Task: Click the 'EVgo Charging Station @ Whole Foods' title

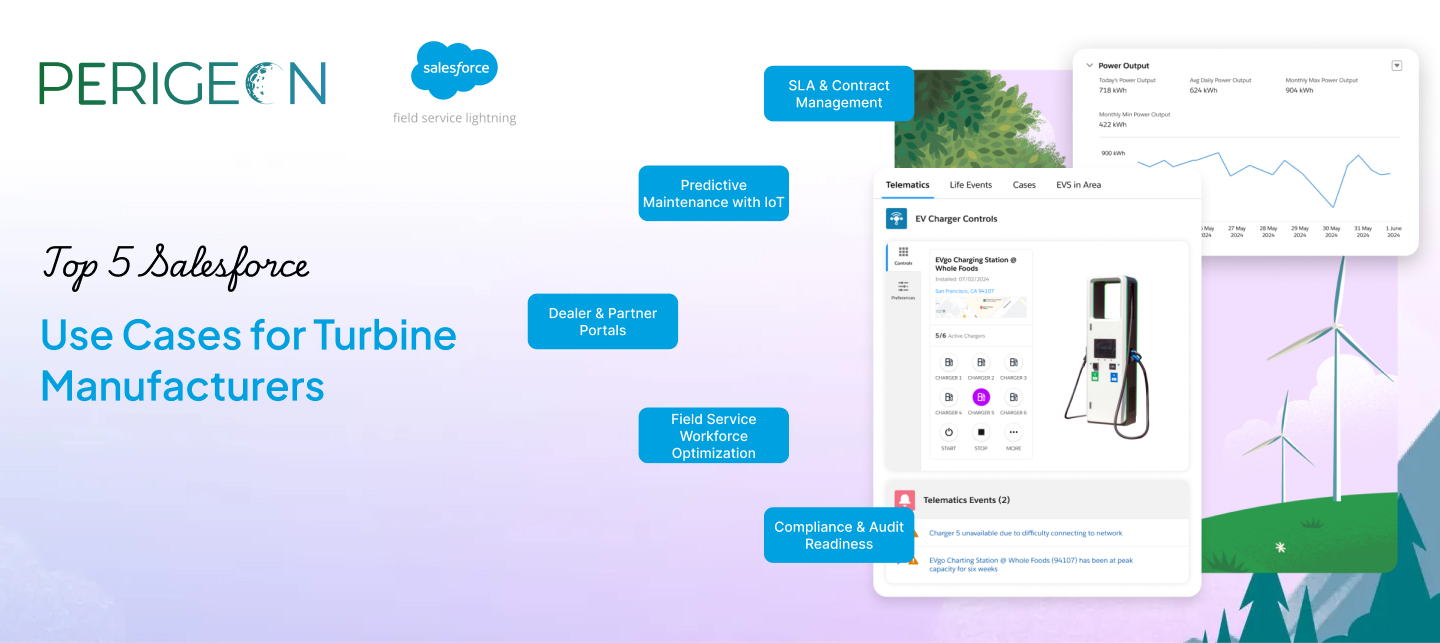Action: 975,264
